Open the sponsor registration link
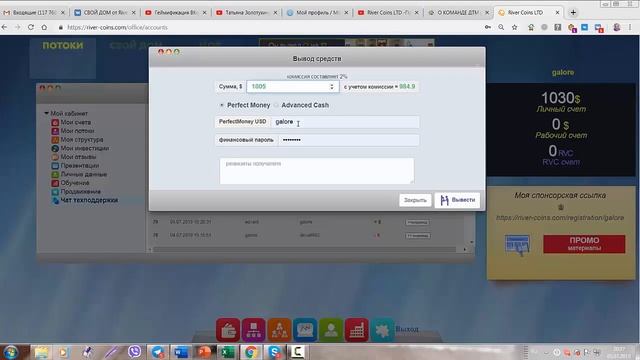 (x=560, y=218)
